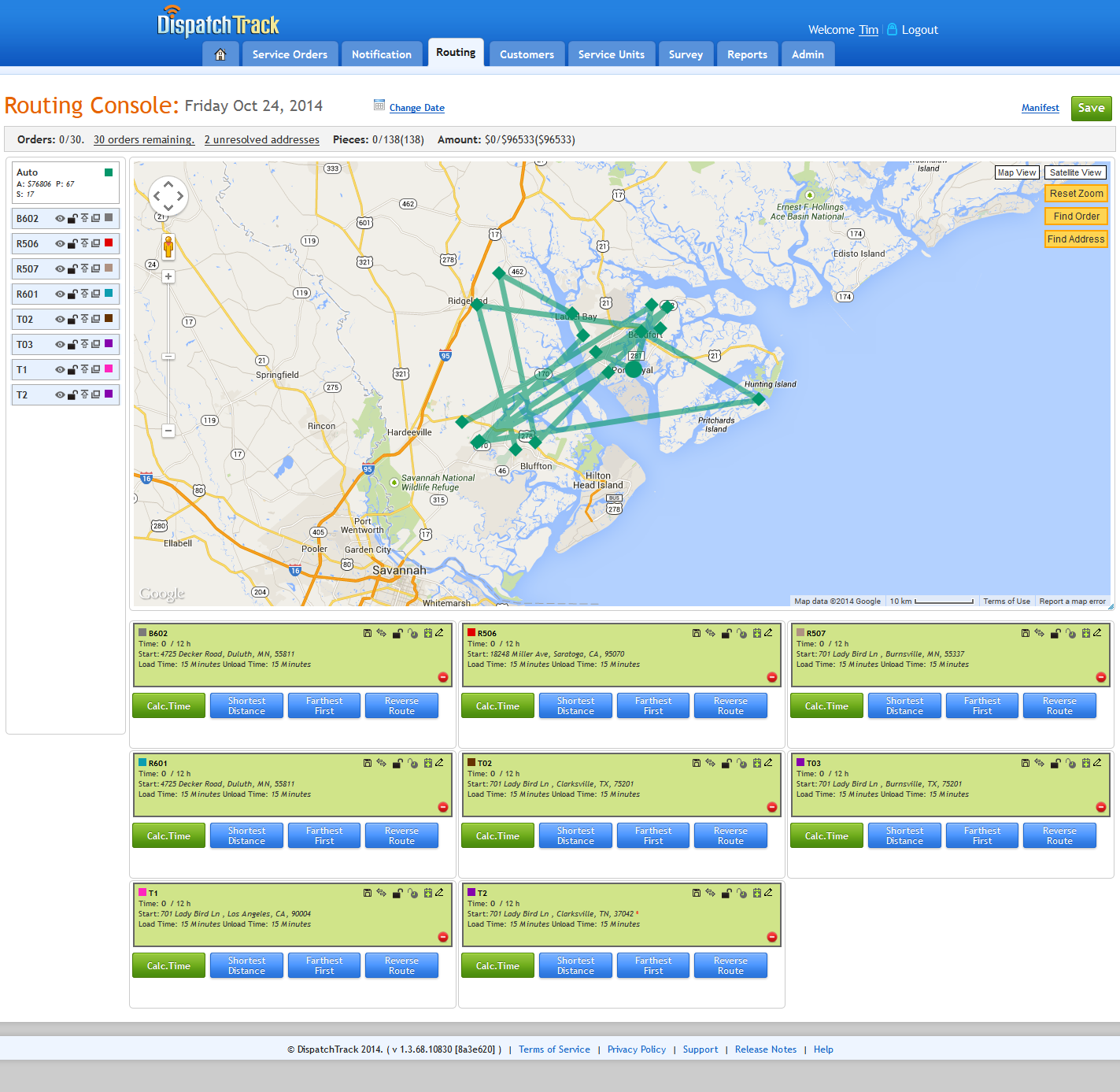Click the add calendar icon on R601 card
The height and width of the screenshot is (1092, 1120).
tap(427, 763)
